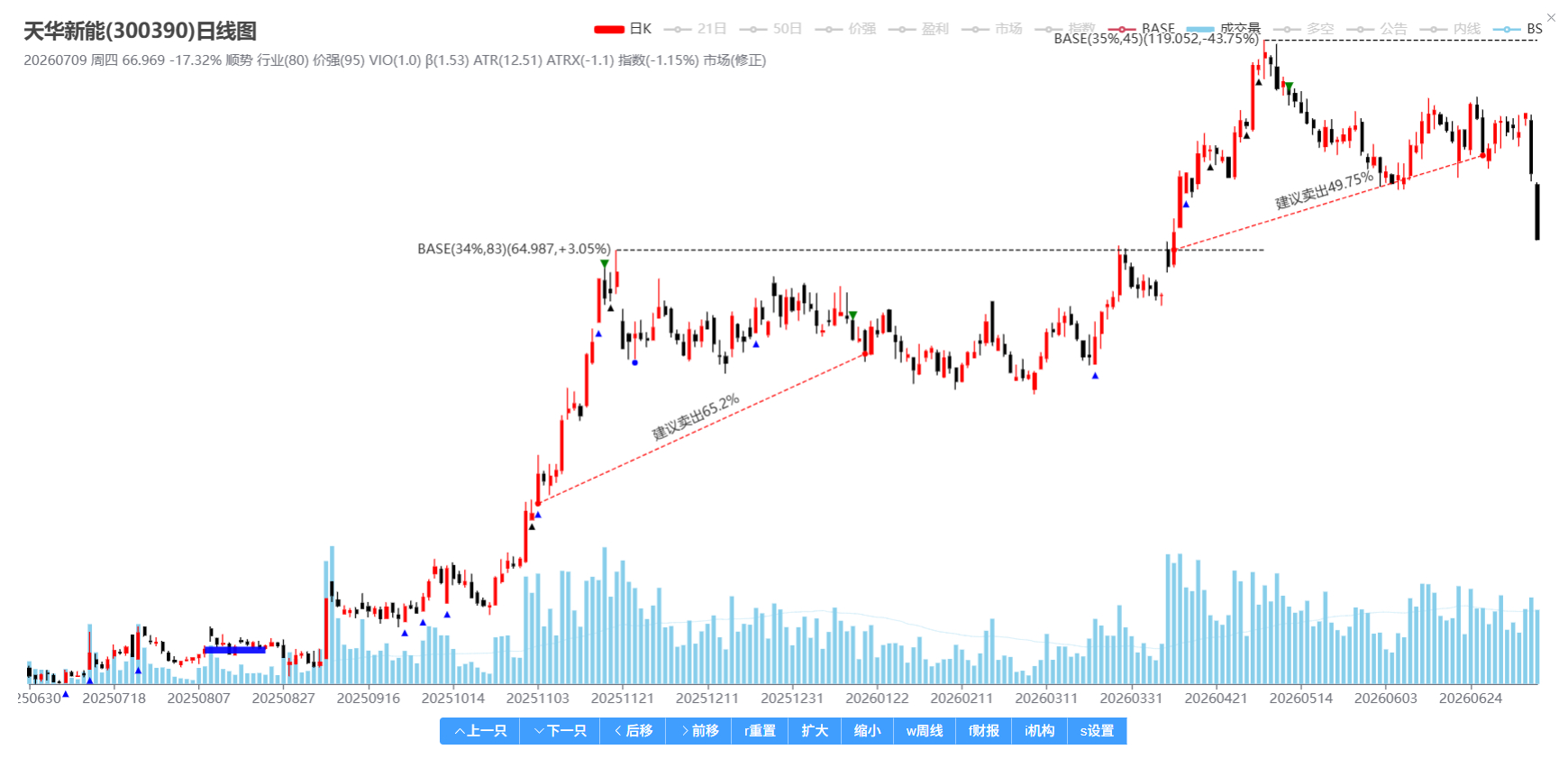Click x-axis date label 20260331
Screen dimensions: 1568x768
tap(1131, 699)
